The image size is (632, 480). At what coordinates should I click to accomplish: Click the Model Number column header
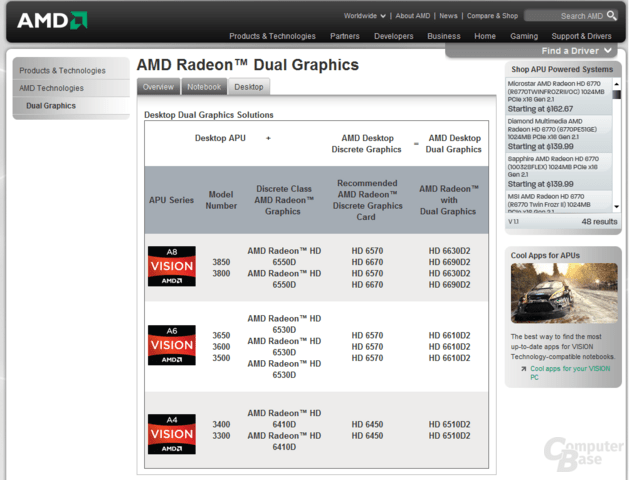(x=221, y=200)
